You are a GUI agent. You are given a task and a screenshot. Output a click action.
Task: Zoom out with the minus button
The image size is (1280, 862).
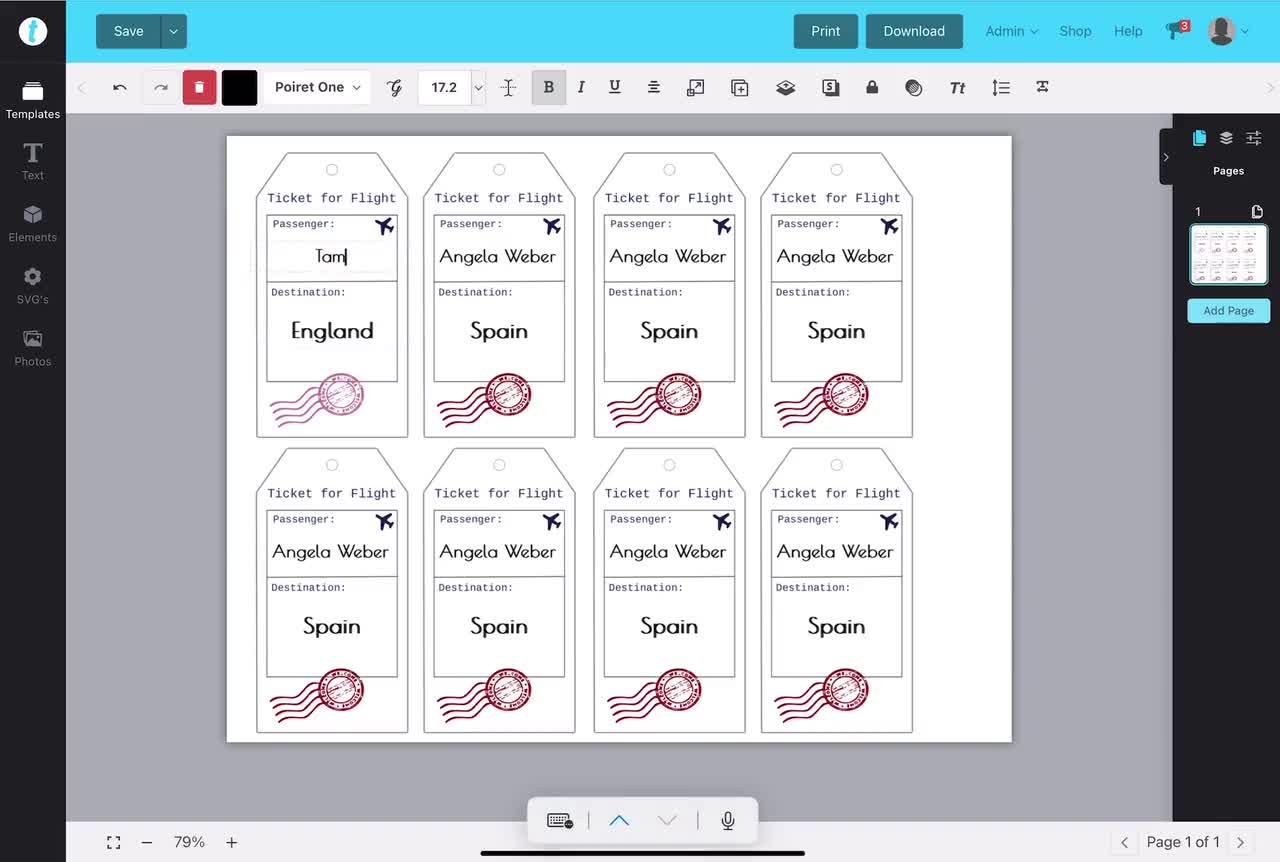coord(147,843)
